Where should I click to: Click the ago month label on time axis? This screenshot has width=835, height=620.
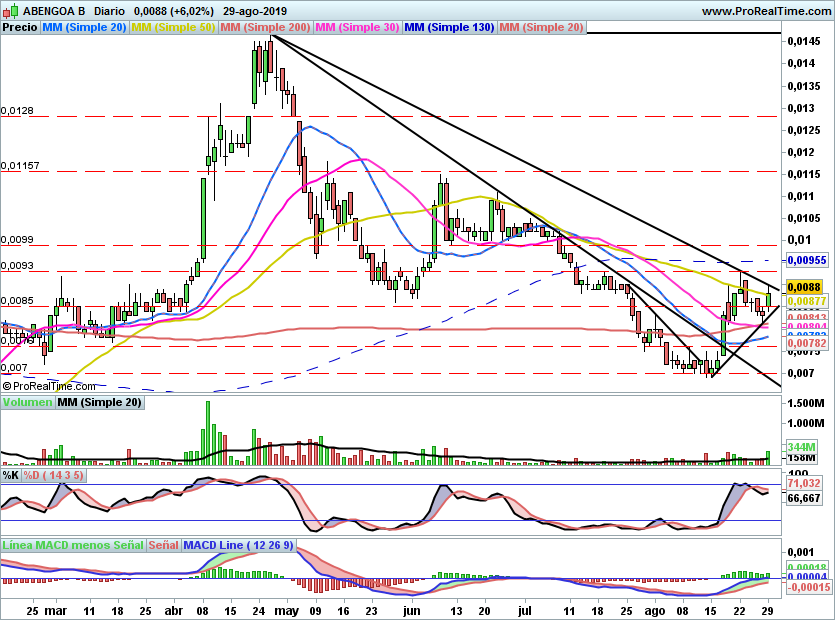654,611
